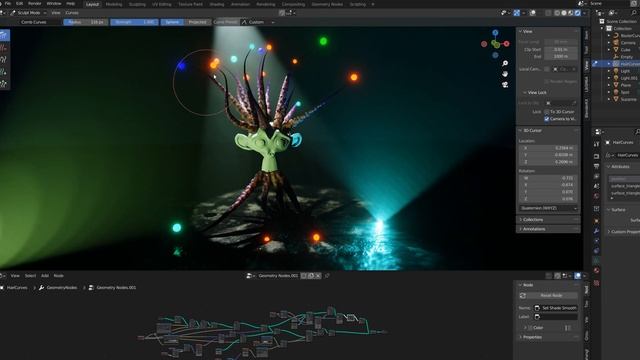The image size is (640, 360).
Task: Open the Window menu
Action: click(54, 3)
